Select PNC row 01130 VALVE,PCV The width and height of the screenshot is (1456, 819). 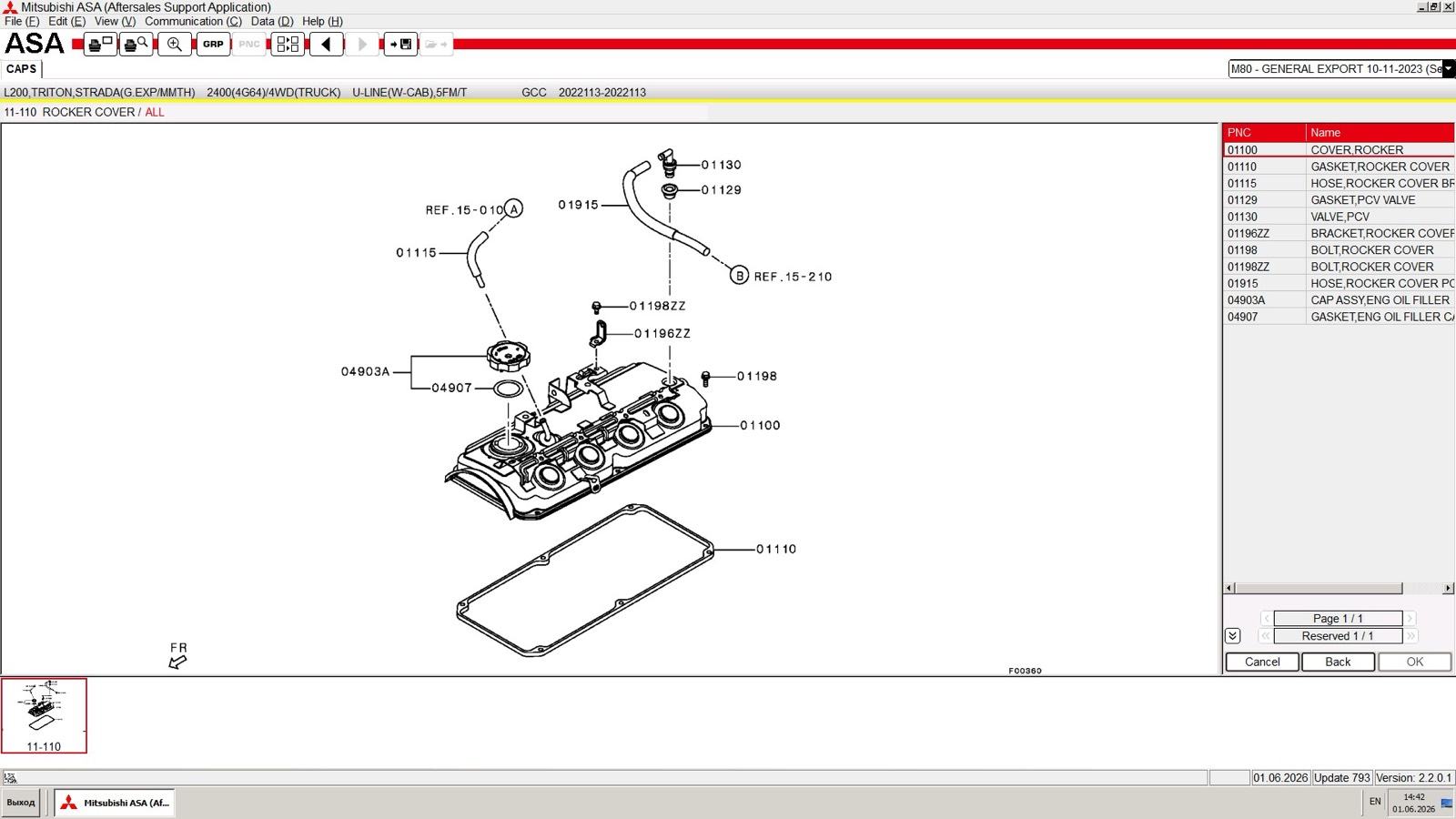tap(1338, 217)
